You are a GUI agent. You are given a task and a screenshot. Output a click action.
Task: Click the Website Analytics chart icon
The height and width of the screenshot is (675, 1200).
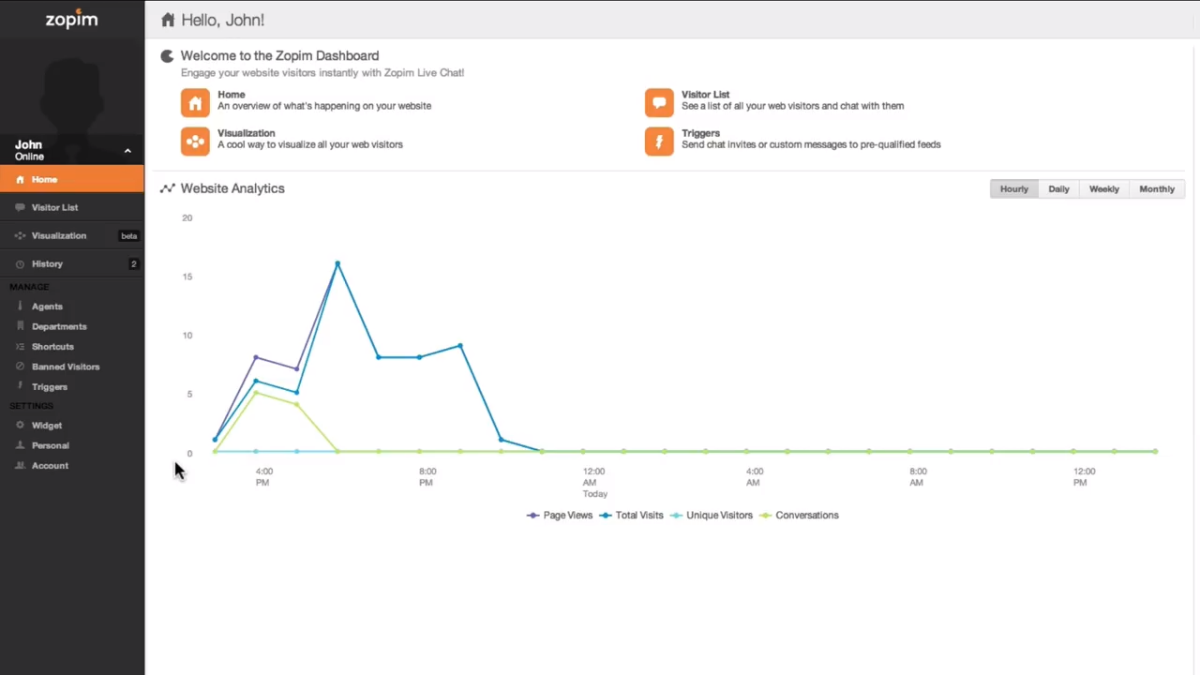click(x=168, y=188)
